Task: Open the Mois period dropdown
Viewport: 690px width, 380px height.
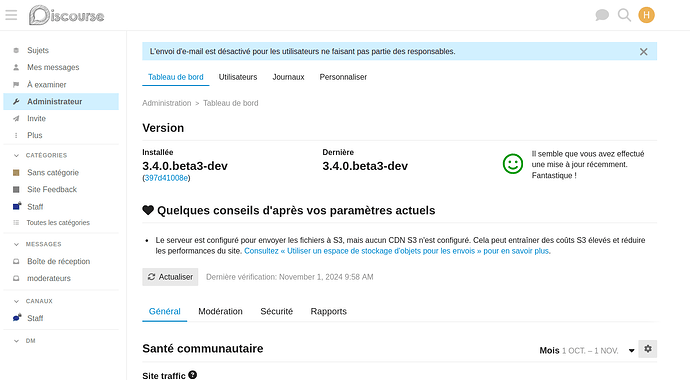Action: pyautogui.click(x=587, y=351)
